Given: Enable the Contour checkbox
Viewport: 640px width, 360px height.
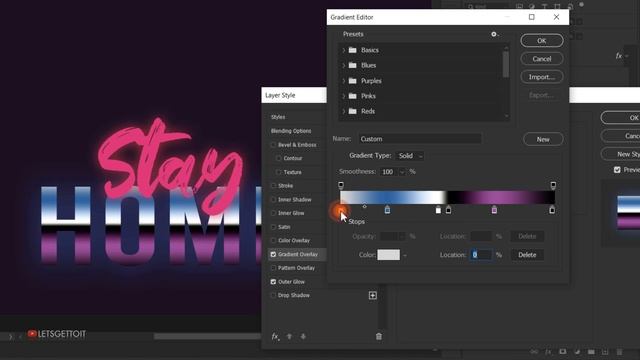Looking at the screenshot, I should click(279, 158).
